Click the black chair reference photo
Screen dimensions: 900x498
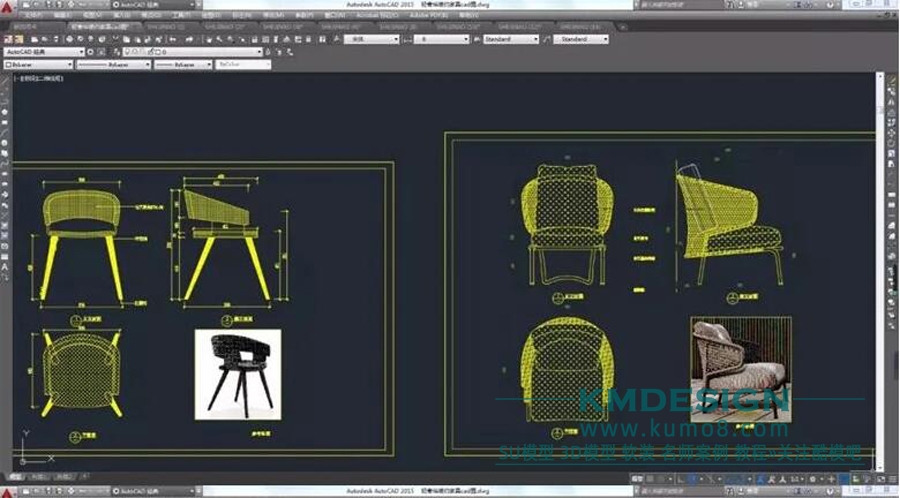click(x=238, y=374)
